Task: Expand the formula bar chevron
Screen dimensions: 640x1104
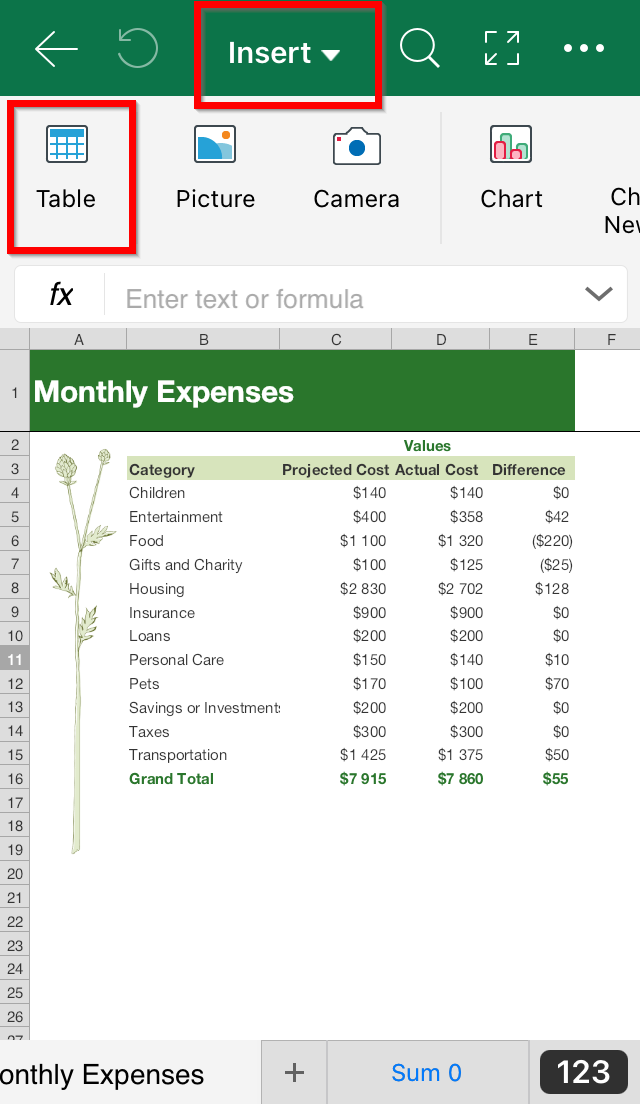Action: (598, 294)
